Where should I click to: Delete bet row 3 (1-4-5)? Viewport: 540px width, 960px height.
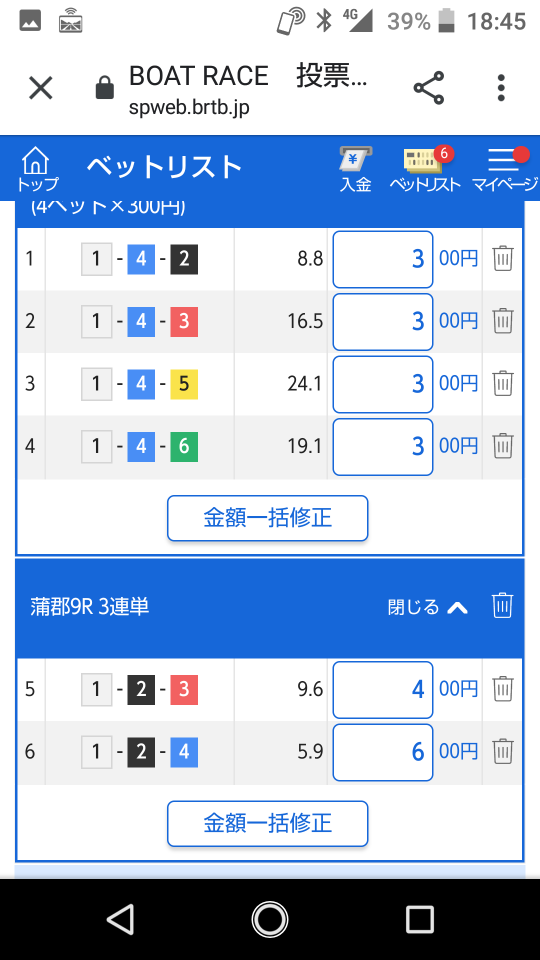click(503, 383)
